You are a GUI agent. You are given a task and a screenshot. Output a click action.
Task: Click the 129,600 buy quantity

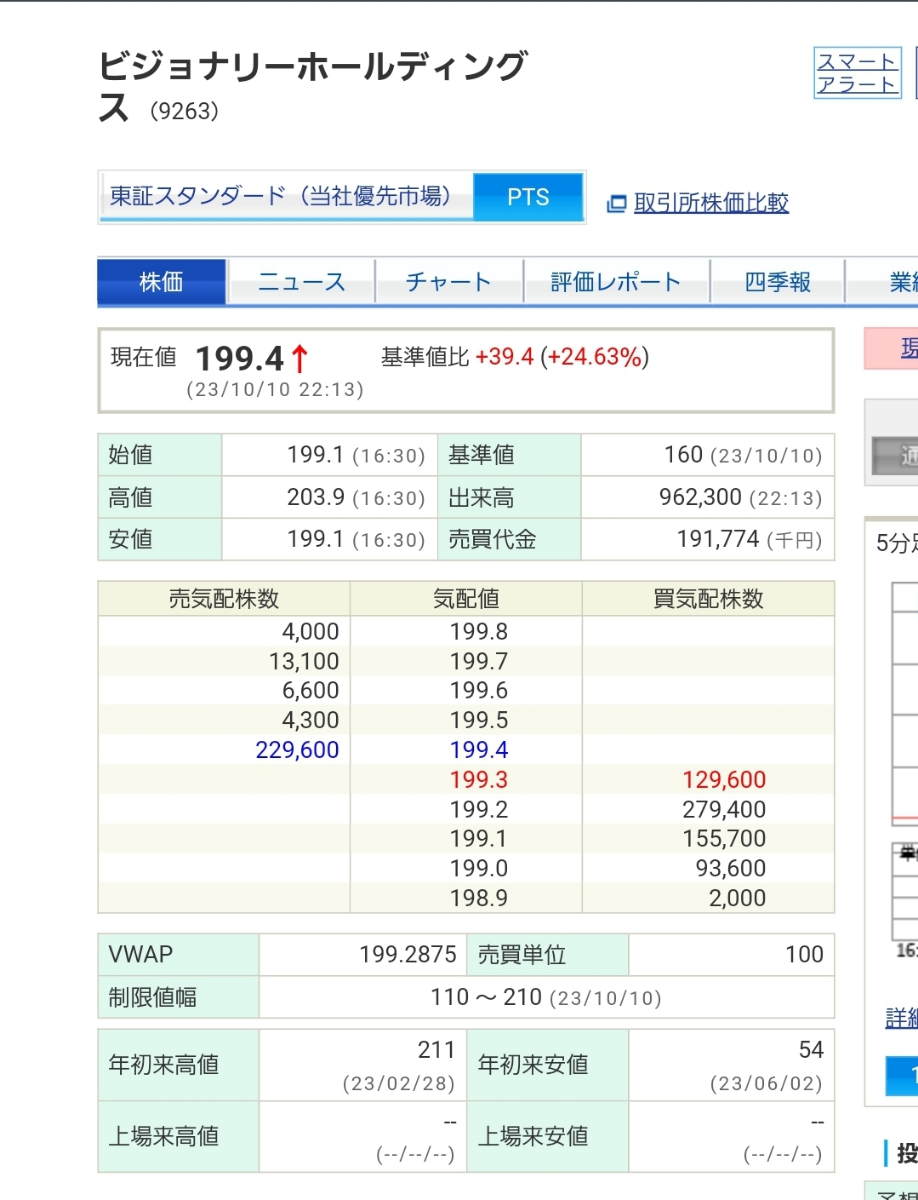[x=723, y=780]
